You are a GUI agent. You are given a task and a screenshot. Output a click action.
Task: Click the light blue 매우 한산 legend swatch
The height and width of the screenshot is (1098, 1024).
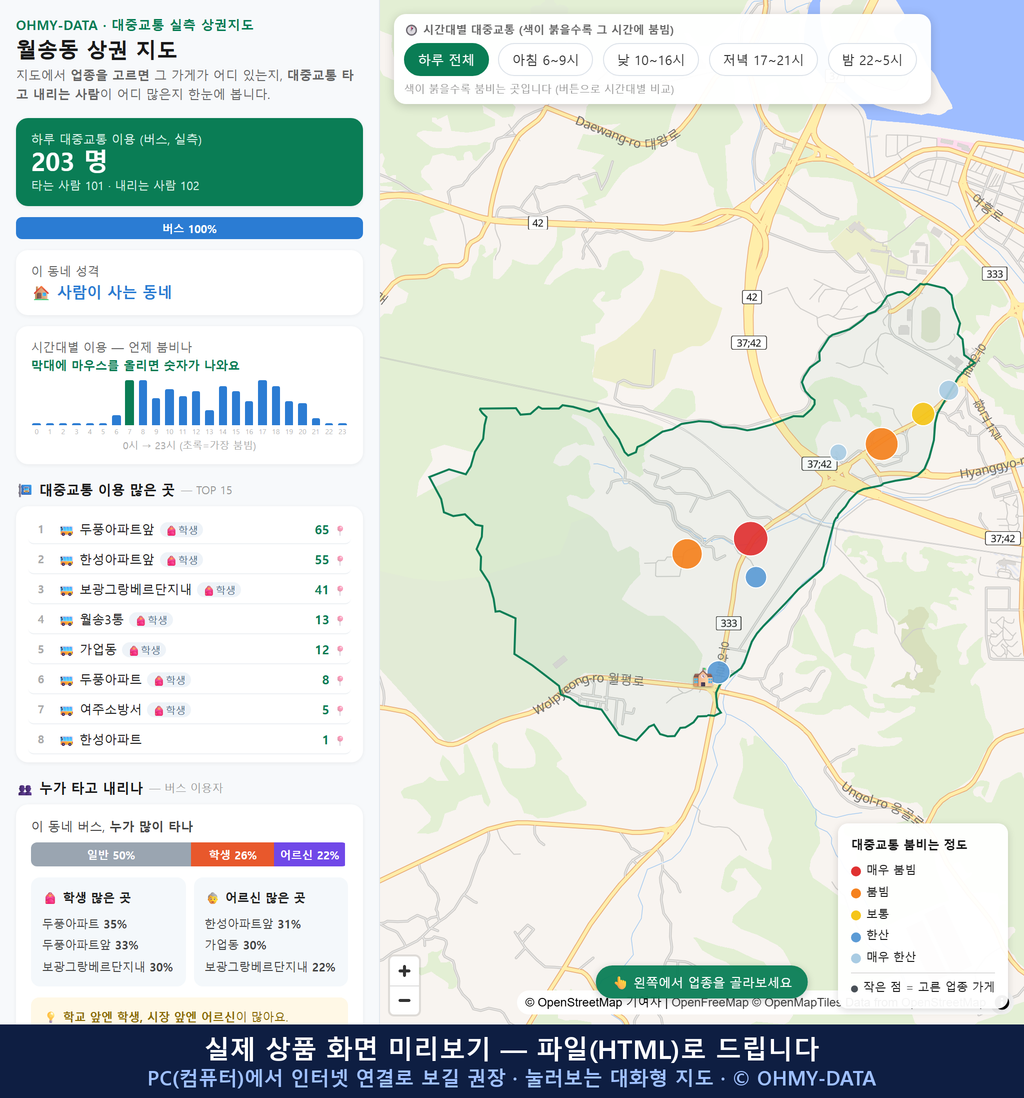click(855, 958)
